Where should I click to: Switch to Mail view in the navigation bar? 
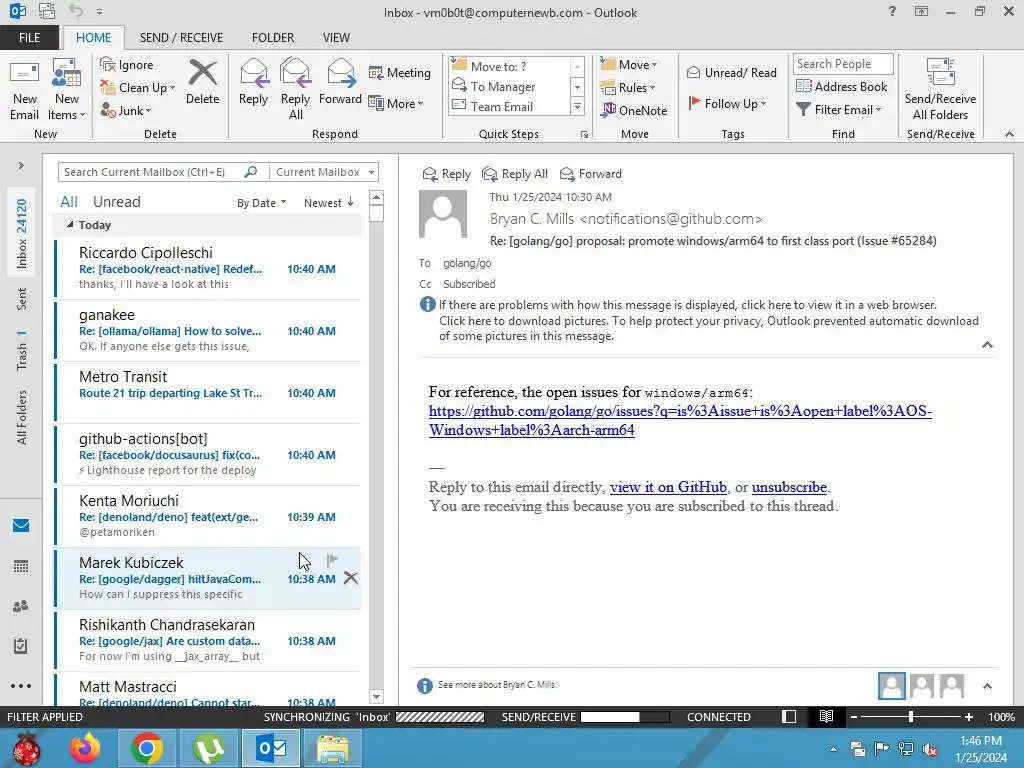21,526
